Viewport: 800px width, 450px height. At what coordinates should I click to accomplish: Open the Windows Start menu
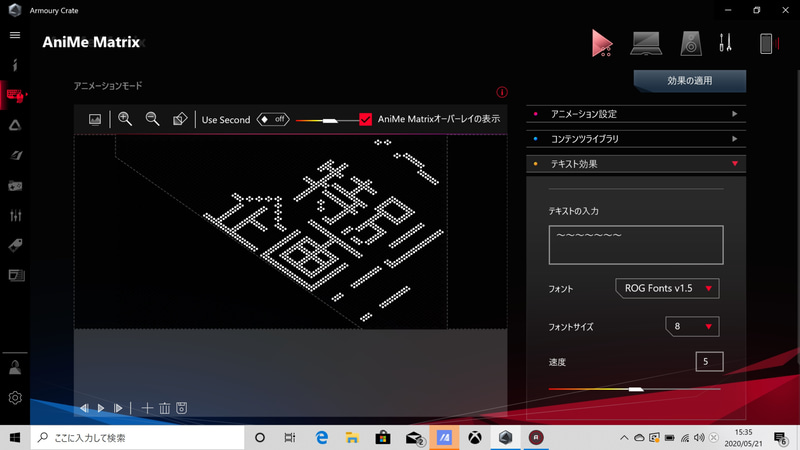coord(15,438)
